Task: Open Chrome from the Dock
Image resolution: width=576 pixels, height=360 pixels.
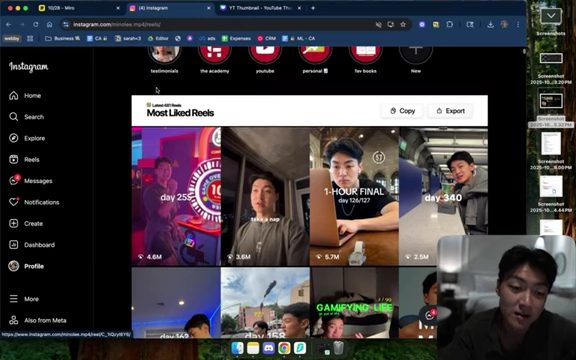Action: 284,348
